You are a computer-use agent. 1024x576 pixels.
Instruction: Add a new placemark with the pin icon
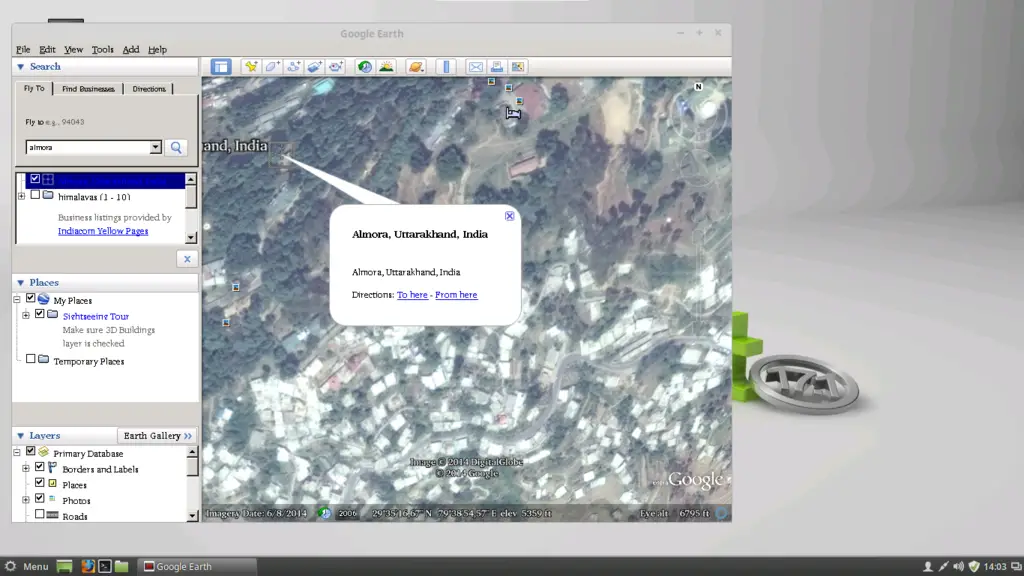251,67
